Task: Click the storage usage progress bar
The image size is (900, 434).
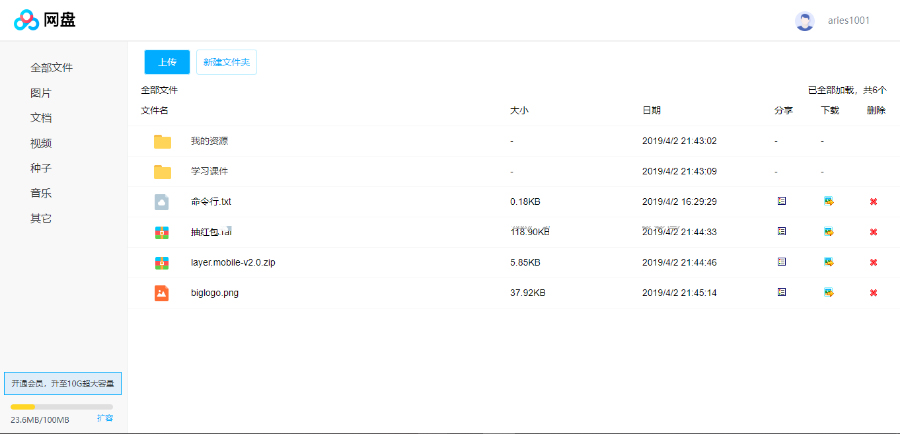Action: 61,407
